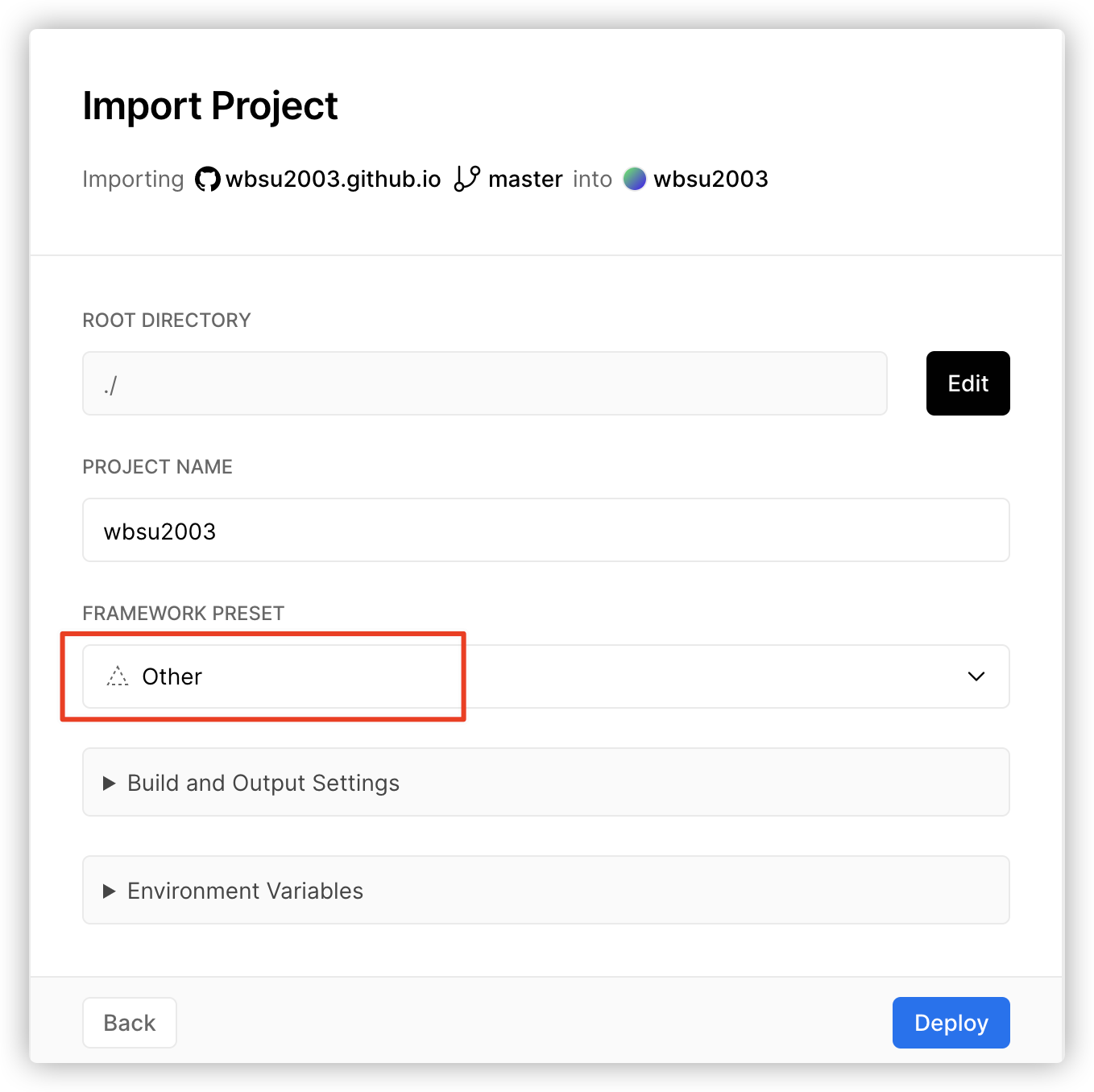Viewport: 1094px width, 1092px height.
Task: Click the wbsu2003.github.io repository name
Action: click(333, 179)
